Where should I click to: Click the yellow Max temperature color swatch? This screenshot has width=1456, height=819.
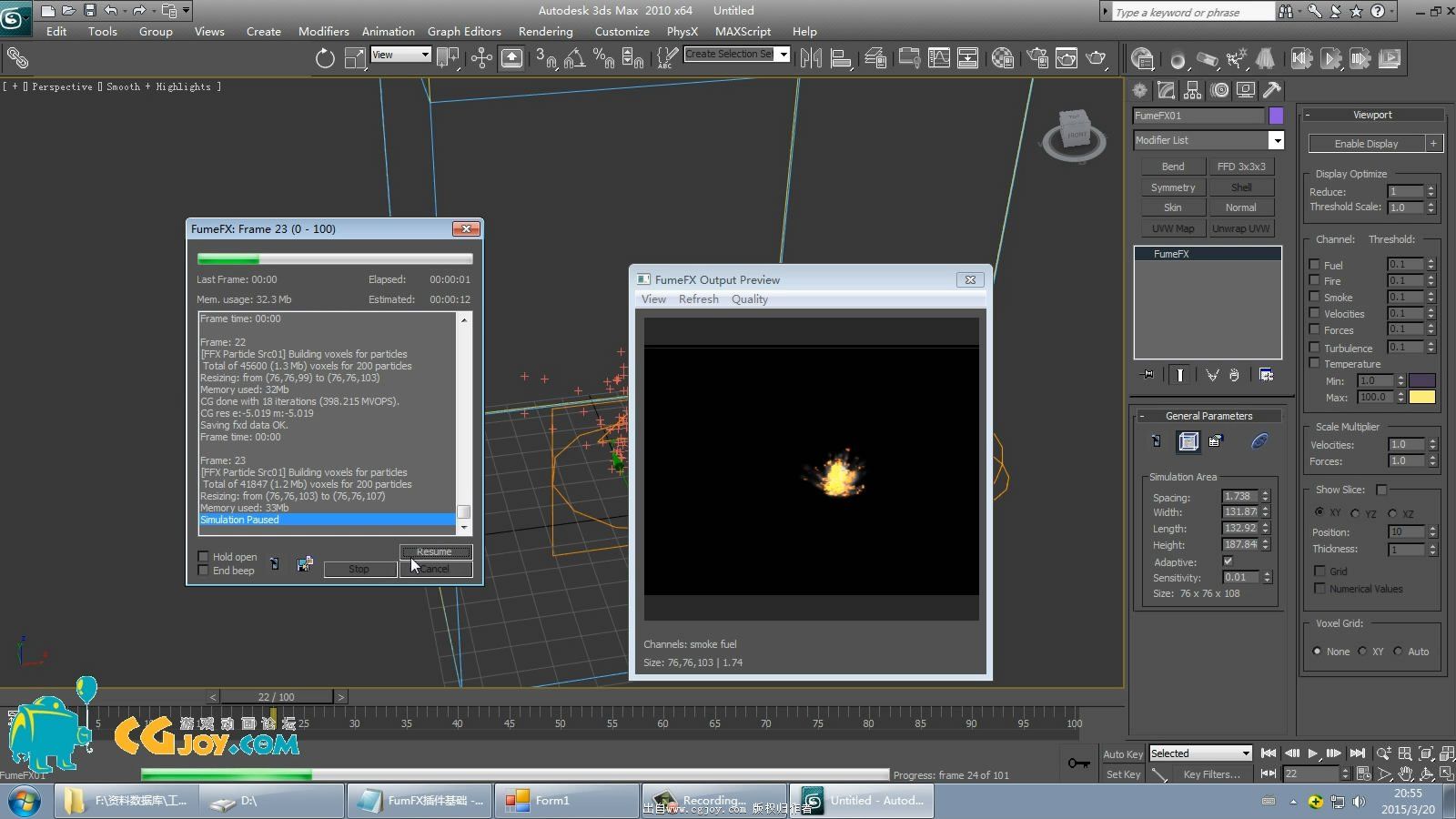point(1421,397)
